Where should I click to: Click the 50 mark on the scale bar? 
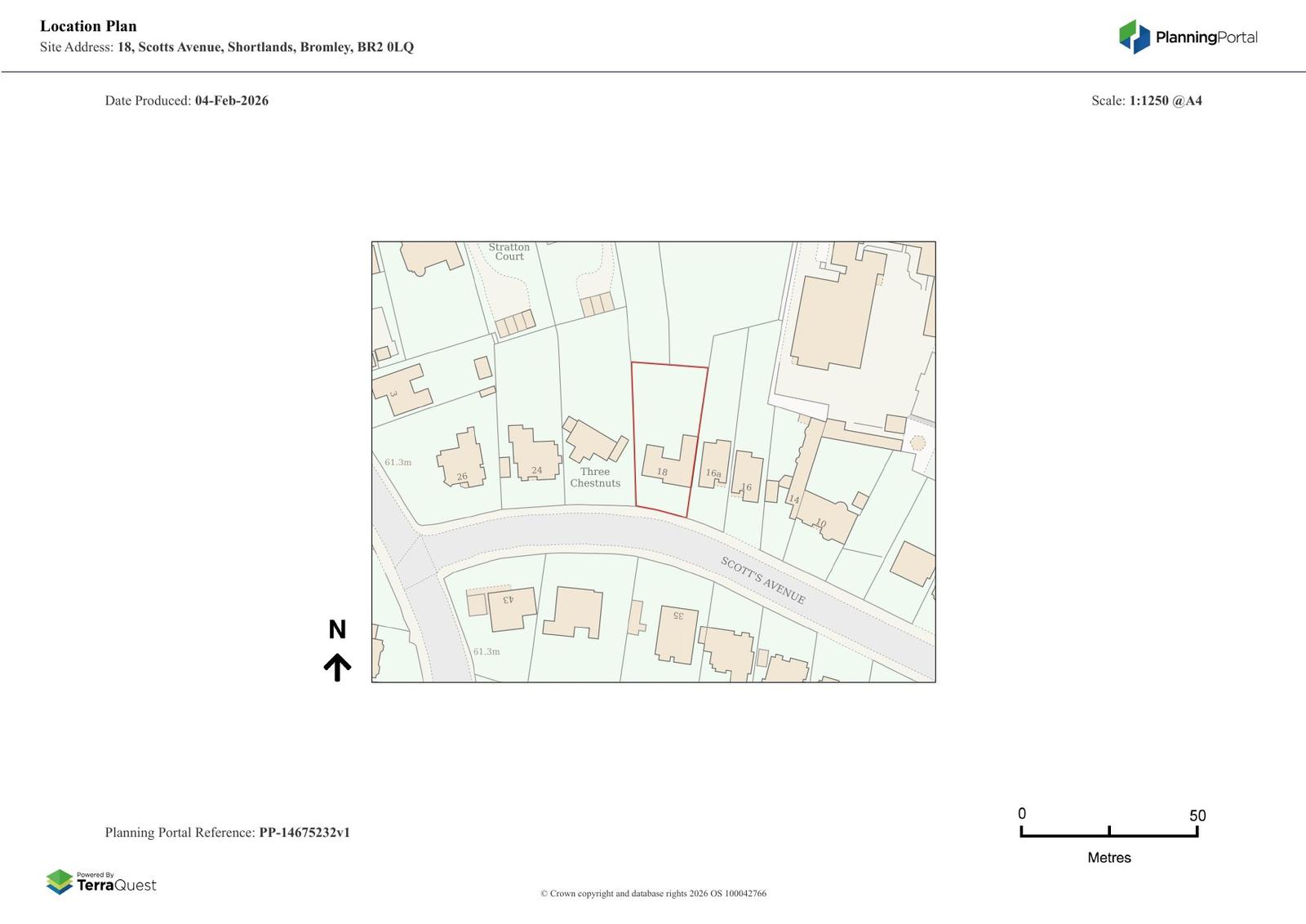[x=1197, y=815]
